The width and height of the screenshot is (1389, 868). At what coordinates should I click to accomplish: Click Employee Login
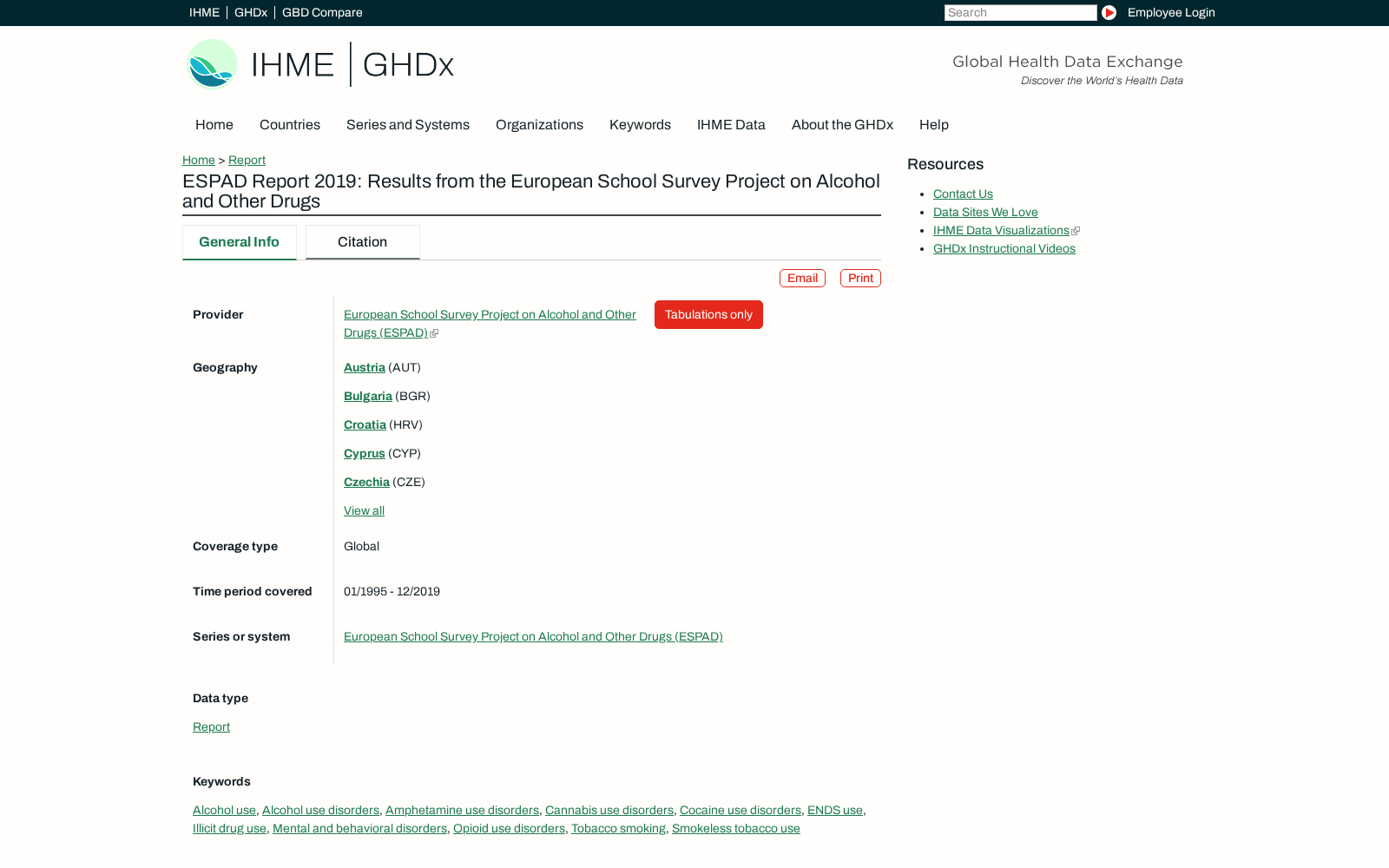tap(1171, 13)
